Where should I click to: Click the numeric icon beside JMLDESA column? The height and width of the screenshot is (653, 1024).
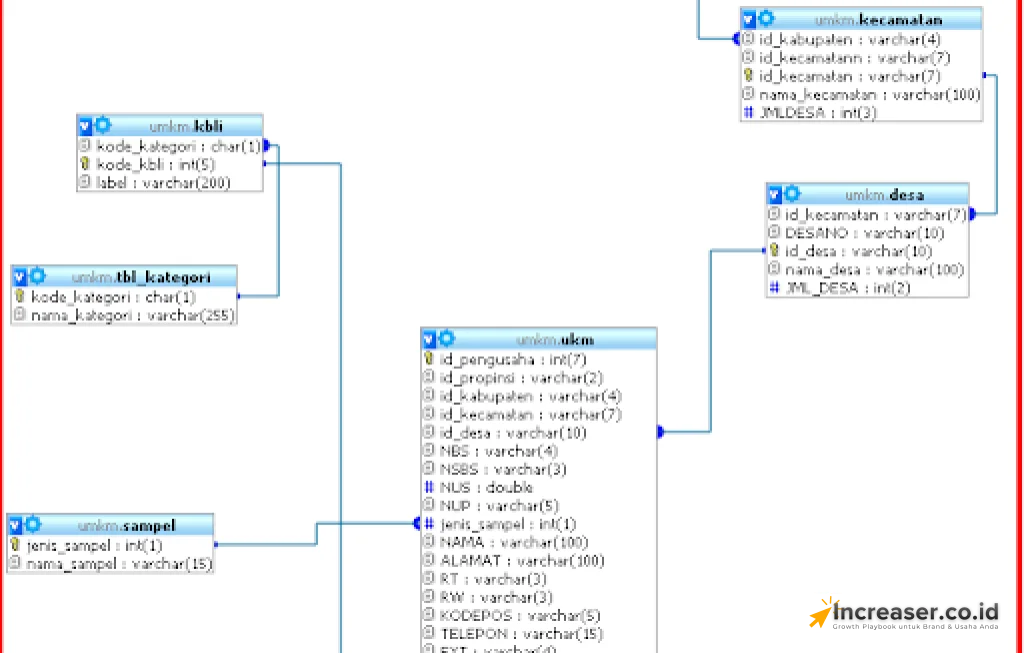pos(747,113)
